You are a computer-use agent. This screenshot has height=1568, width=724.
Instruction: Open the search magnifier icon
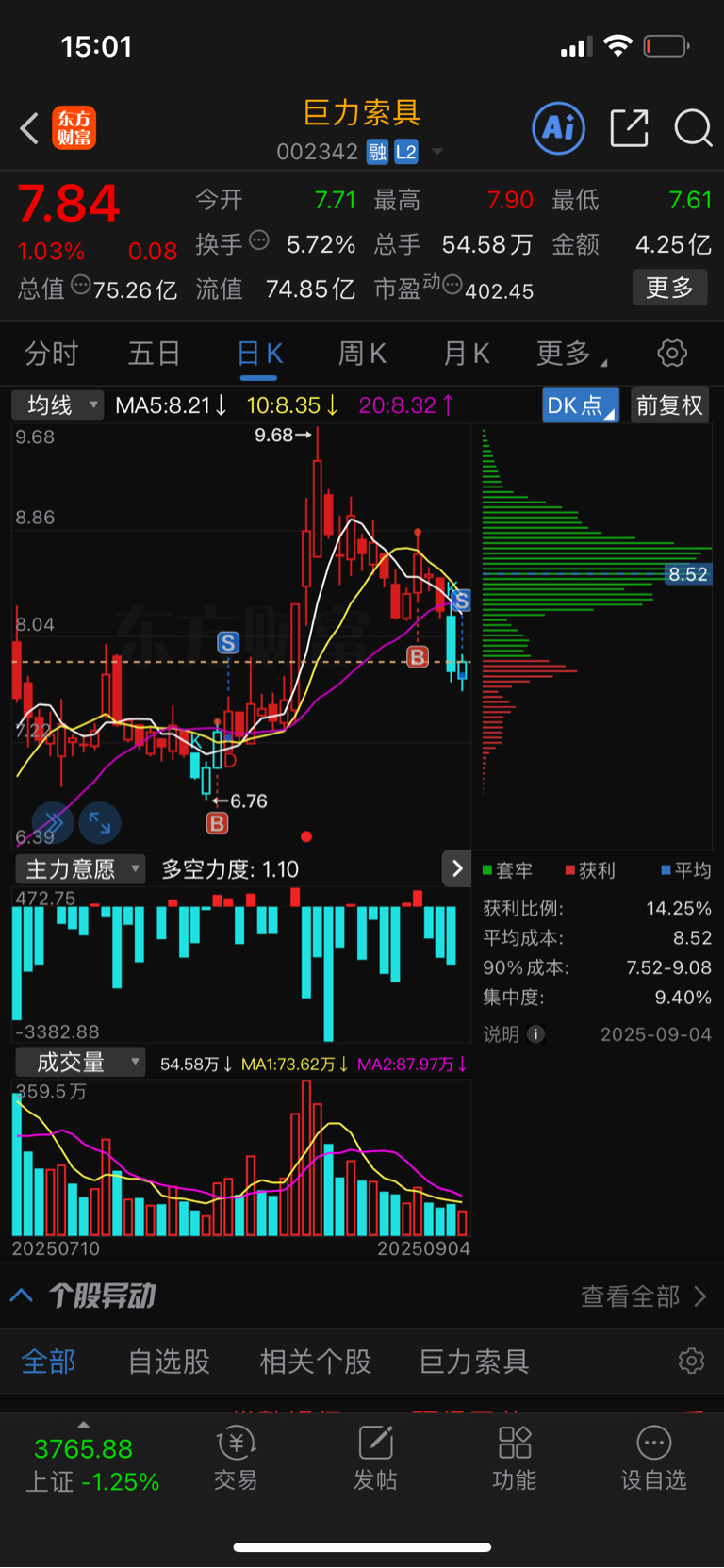tap(693, 128)
